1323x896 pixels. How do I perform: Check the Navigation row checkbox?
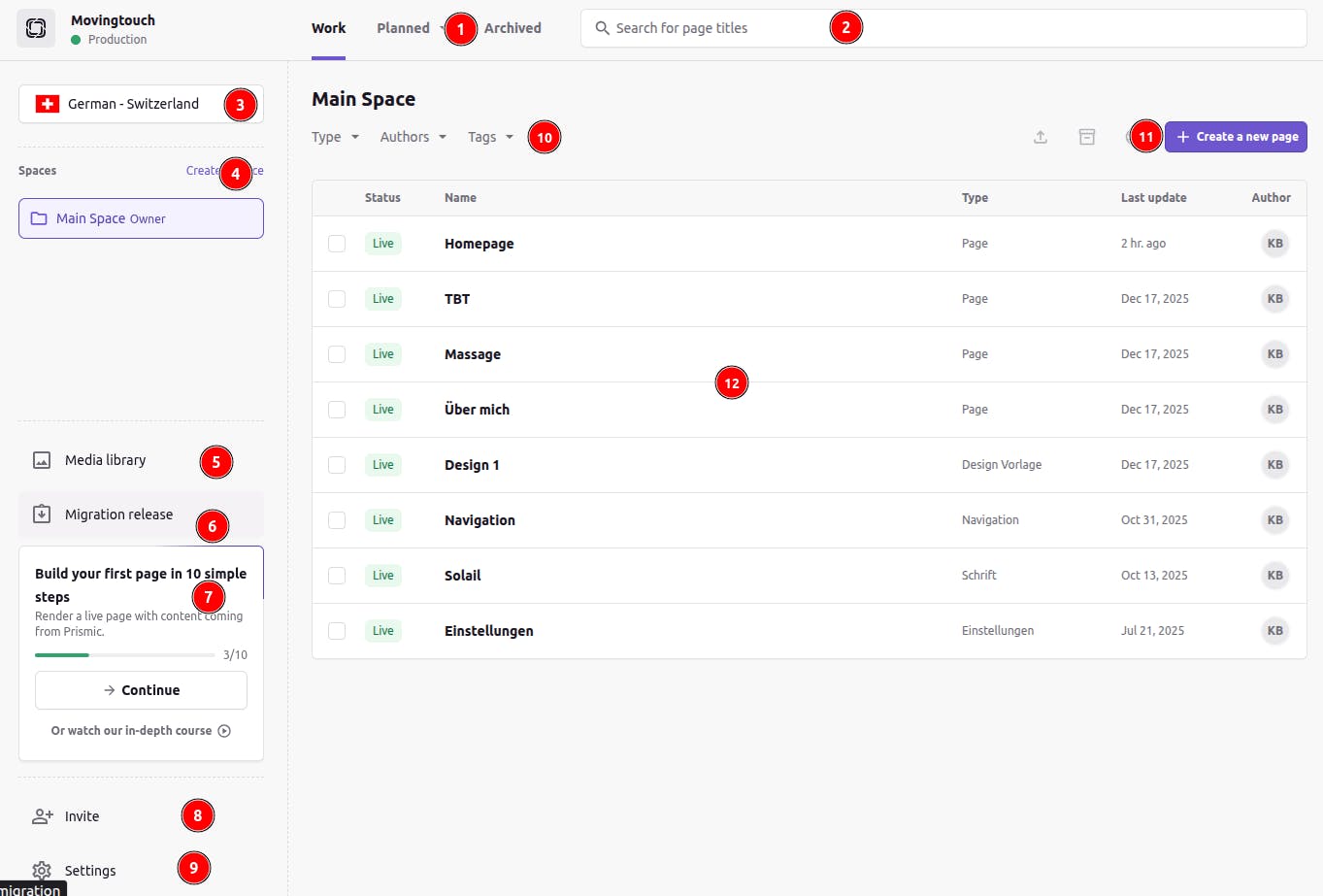click(x=337, y=520)
